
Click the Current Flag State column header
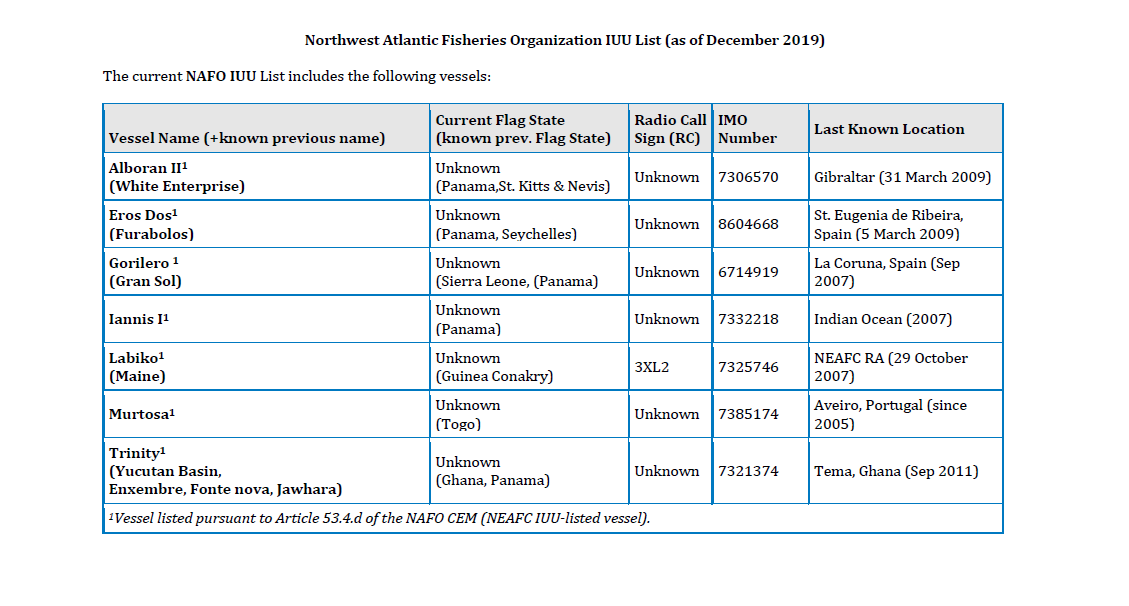click(529, 129)
